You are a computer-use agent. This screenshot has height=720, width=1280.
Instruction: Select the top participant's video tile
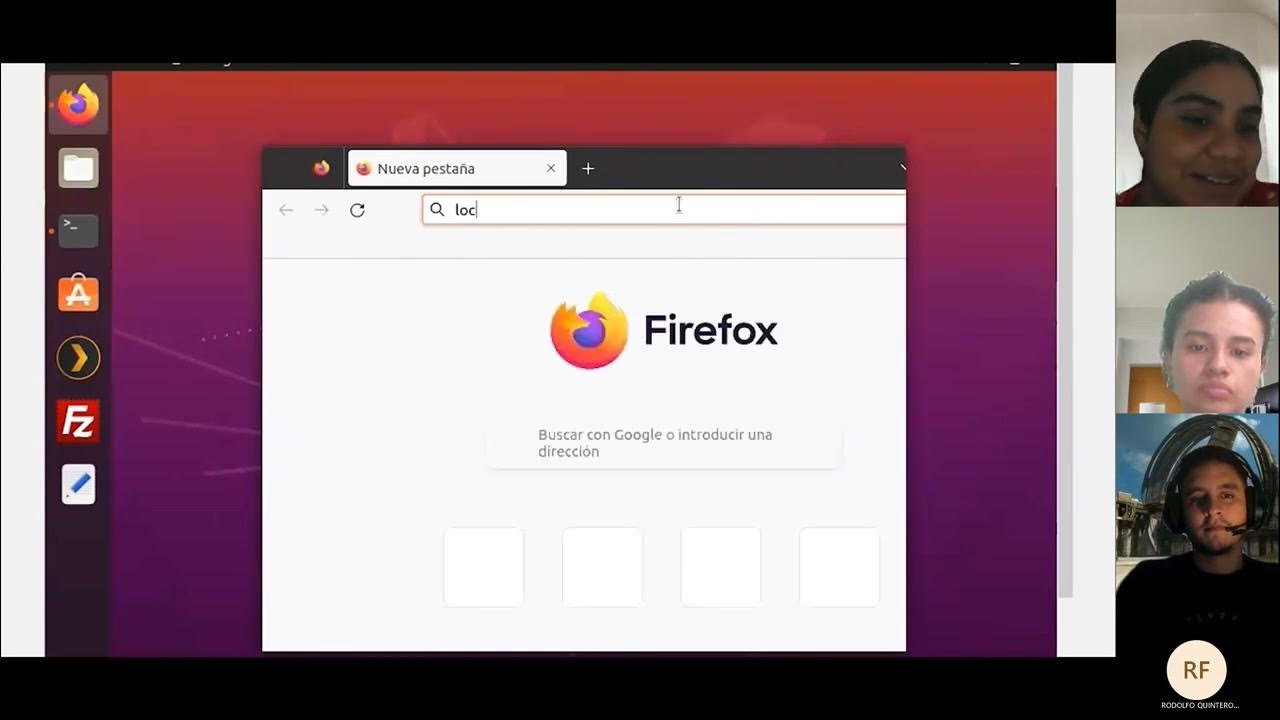click(1197, 103)
